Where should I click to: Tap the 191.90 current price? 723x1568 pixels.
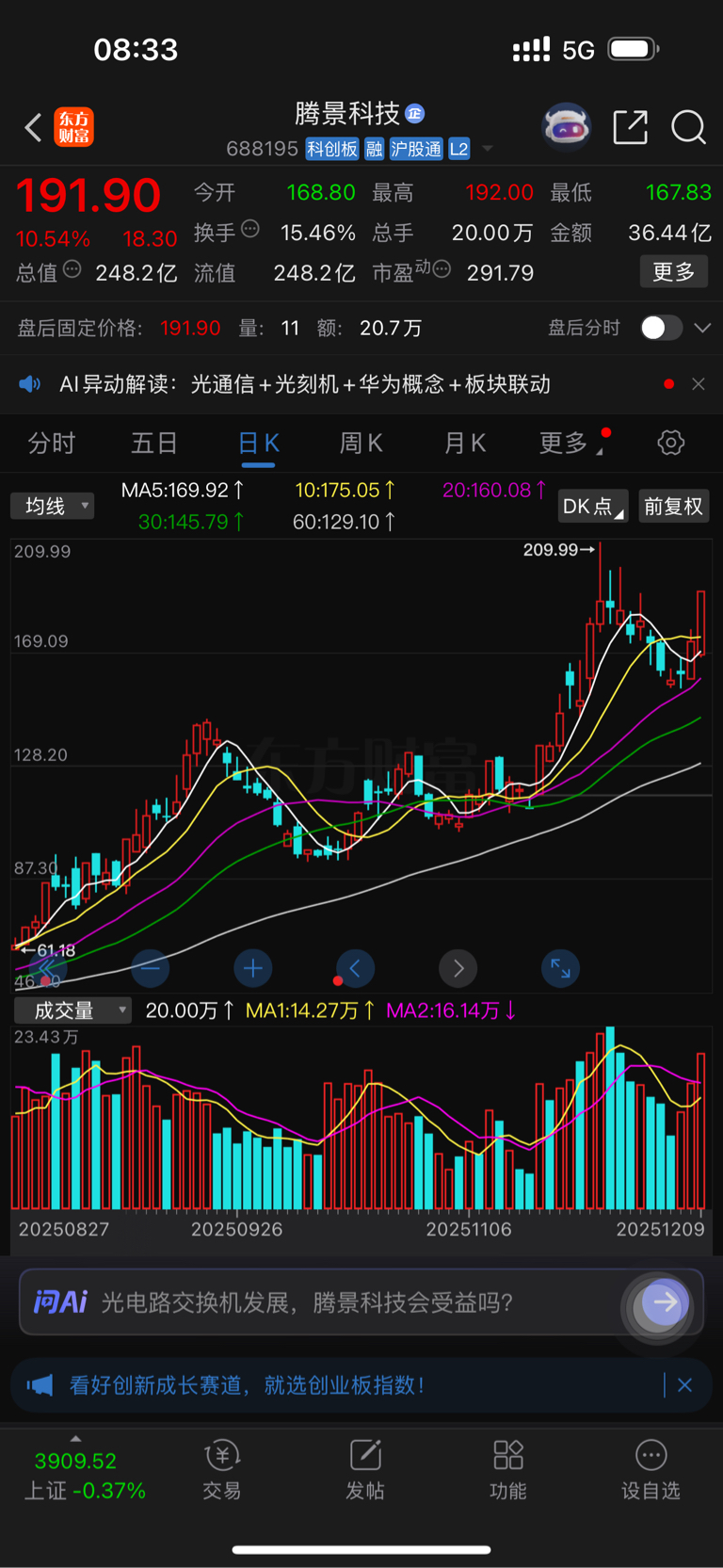[88, 195]
